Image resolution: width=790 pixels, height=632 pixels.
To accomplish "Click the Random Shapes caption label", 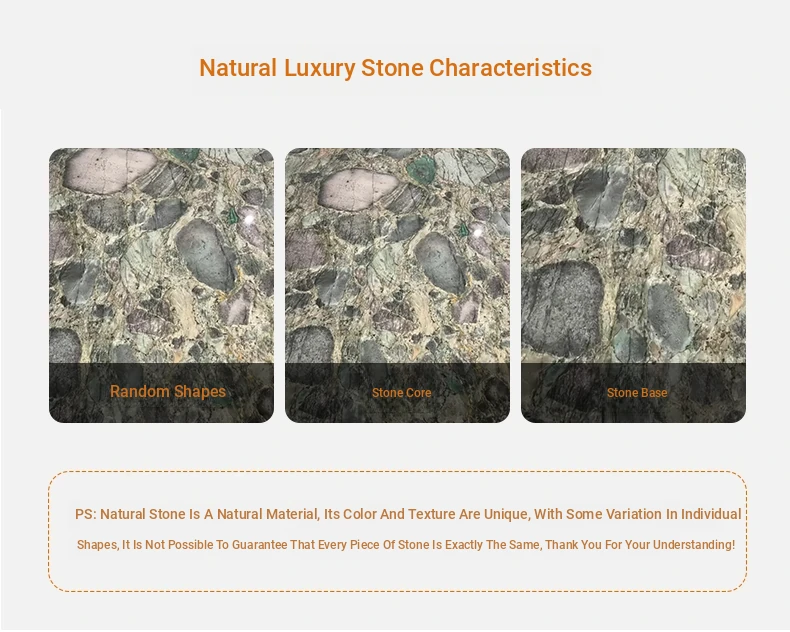I will coord(168,392).
